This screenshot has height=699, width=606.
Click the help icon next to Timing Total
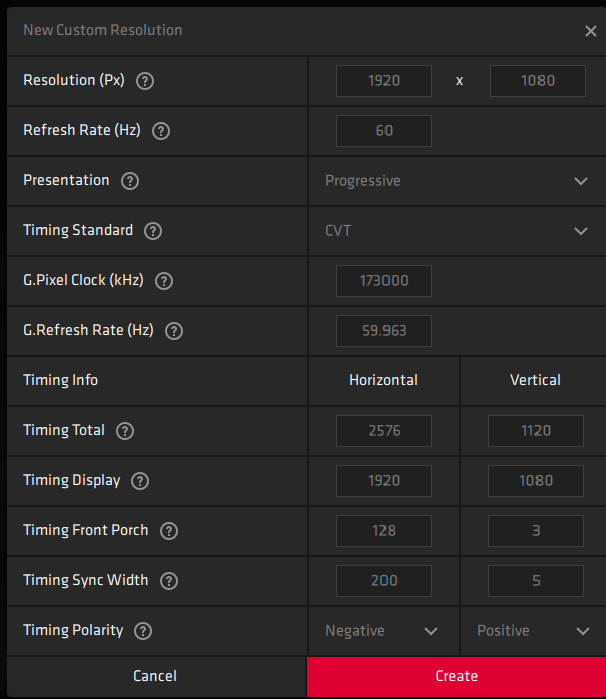tap(125, 431)
